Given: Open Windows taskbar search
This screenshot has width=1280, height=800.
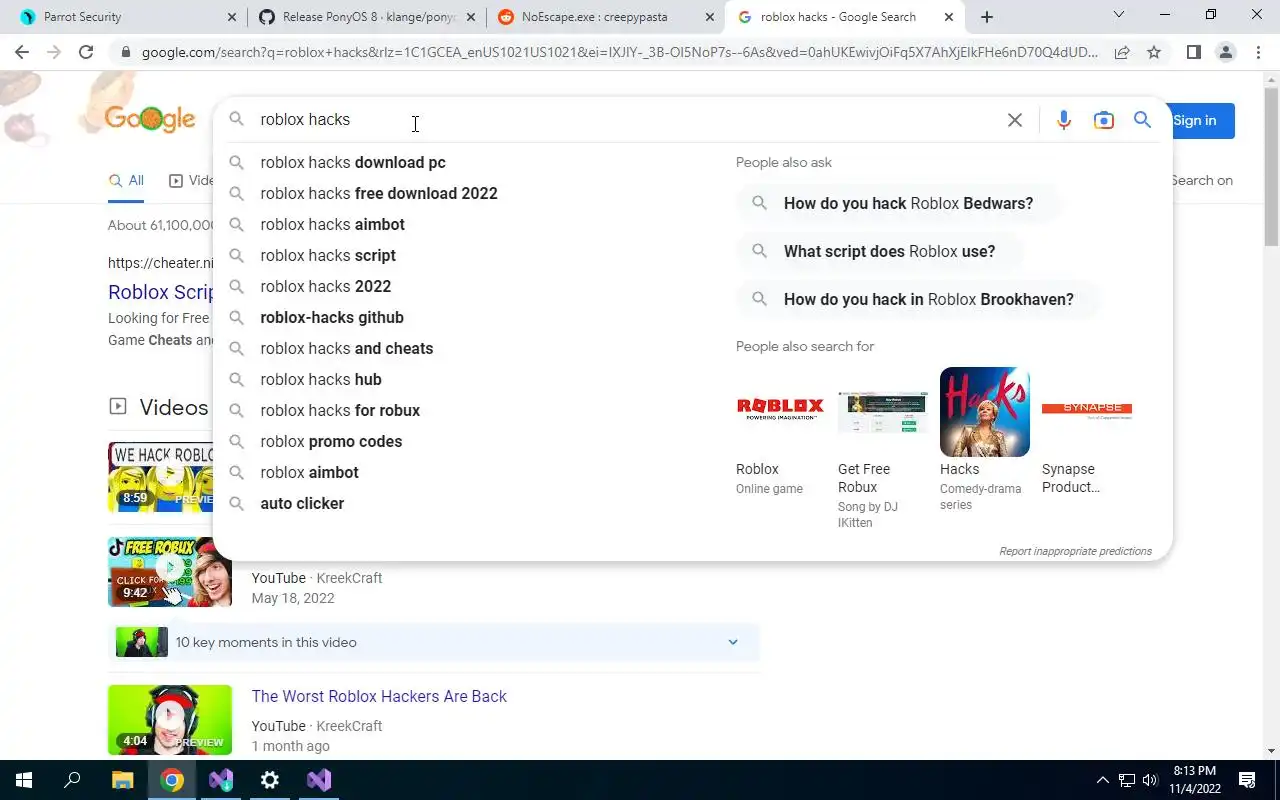Looking at the screenshot, I should coord(72,780).
